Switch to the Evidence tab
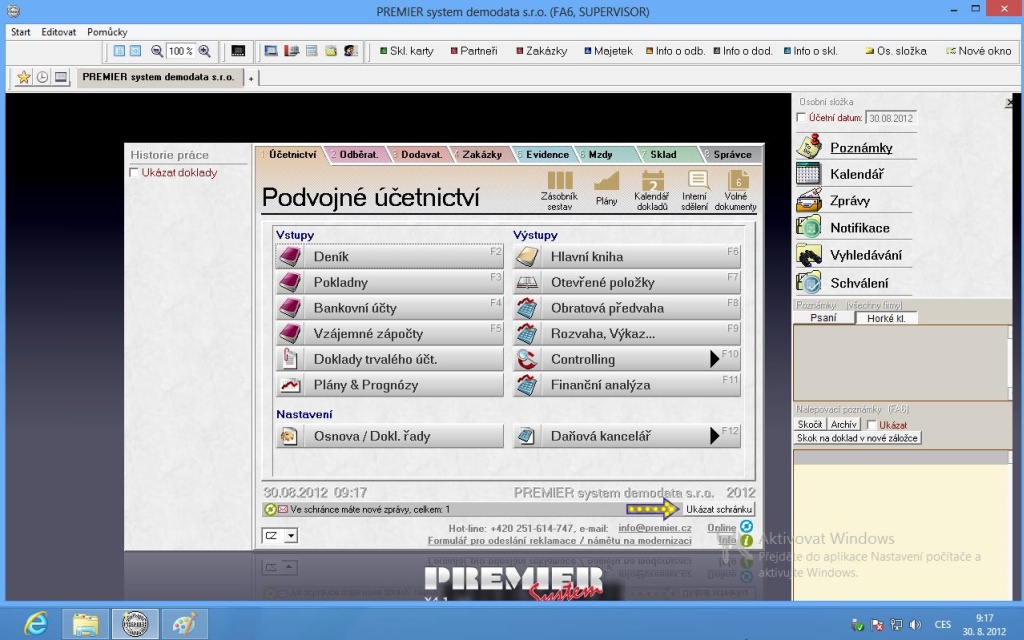Image resolution: width=1024 pixels, height=640 pixels. 546,155
